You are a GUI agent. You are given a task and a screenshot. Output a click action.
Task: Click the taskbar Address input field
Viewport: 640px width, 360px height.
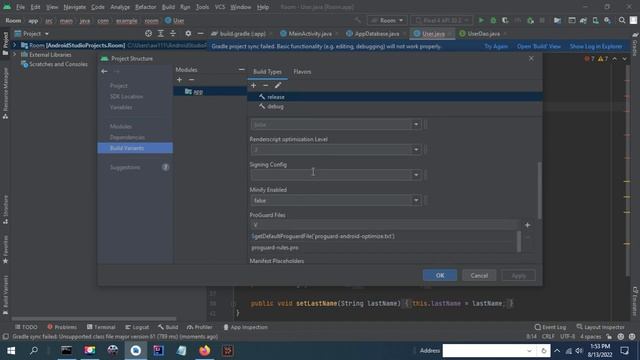(x=484, y=351)
